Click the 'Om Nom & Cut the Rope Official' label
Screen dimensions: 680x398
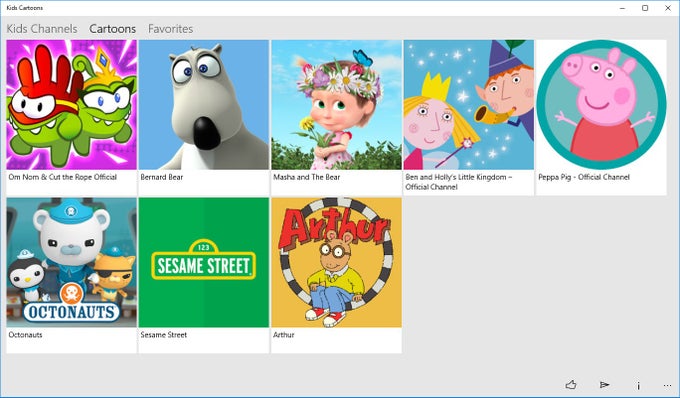[62, 177]
